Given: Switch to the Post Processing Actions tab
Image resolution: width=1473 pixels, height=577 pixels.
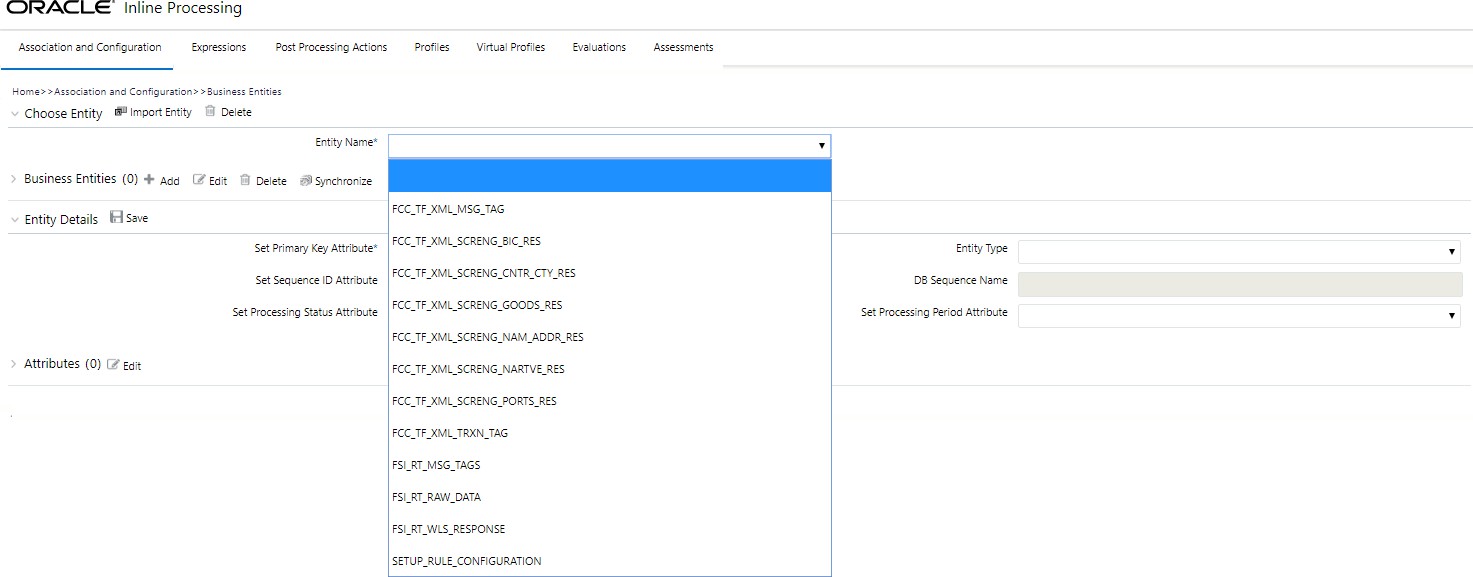Looking at the screenshot, I should [331, 47].
